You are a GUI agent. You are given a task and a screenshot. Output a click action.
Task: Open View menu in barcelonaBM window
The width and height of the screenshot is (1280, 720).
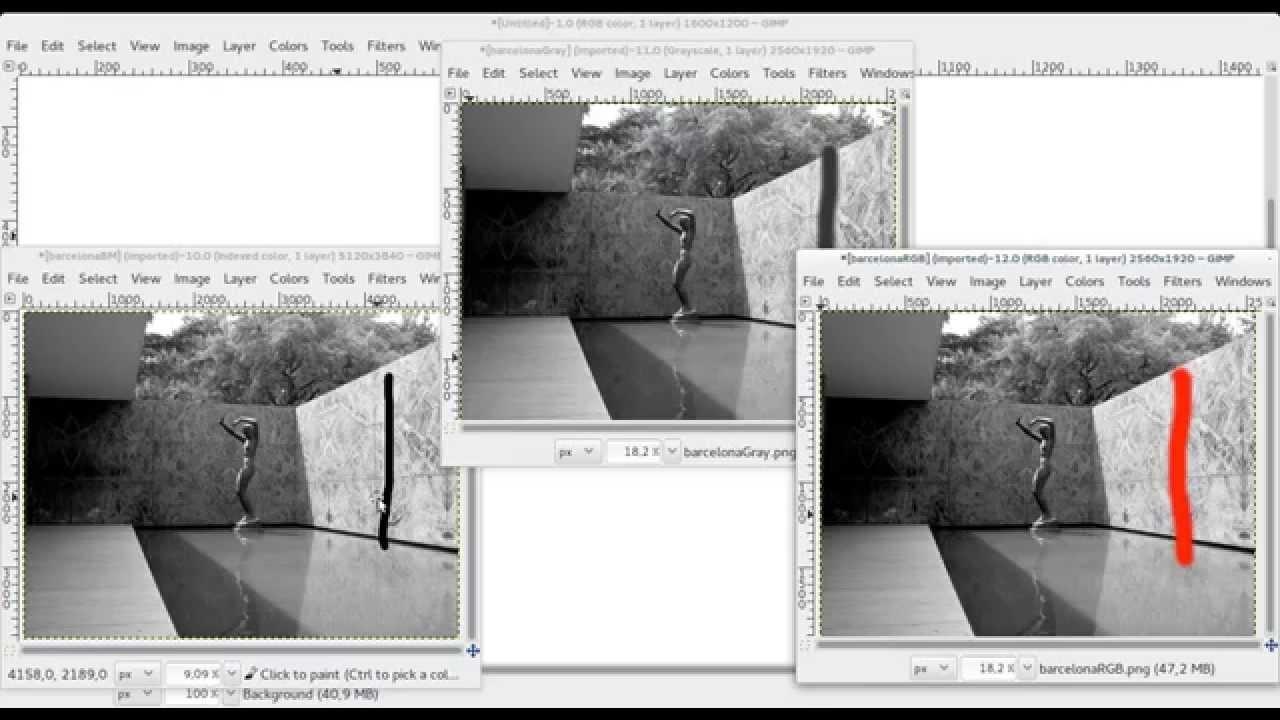(146, 279)
